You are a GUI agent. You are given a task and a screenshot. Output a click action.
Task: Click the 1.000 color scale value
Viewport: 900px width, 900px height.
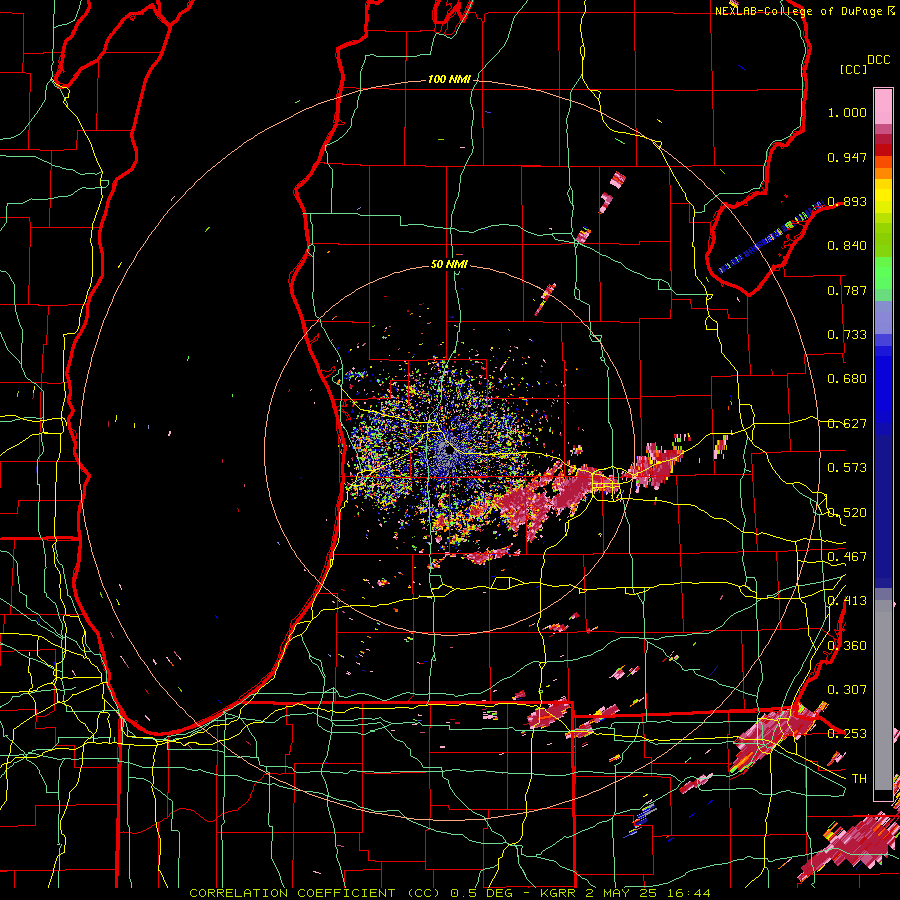[x=847, y=112]
